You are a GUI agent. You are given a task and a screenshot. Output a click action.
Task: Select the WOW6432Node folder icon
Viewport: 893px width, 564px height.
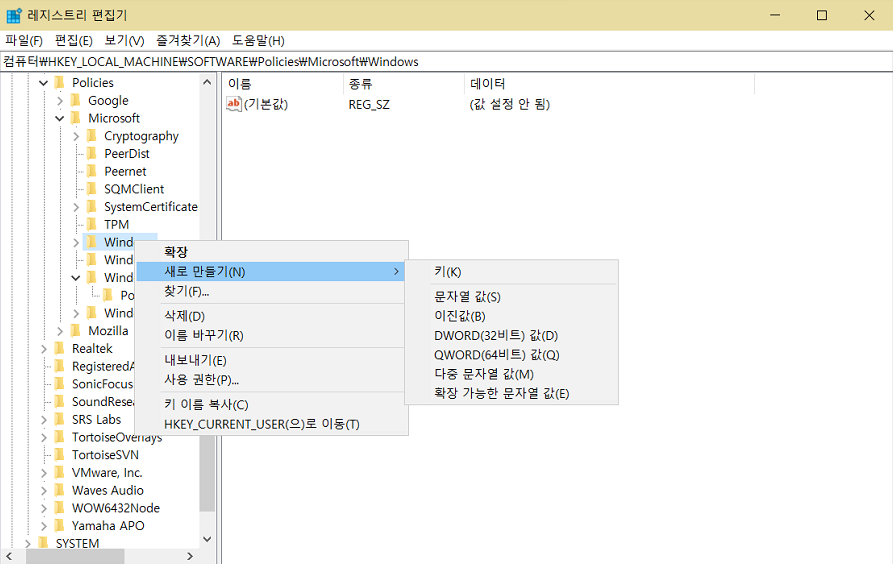60,508
